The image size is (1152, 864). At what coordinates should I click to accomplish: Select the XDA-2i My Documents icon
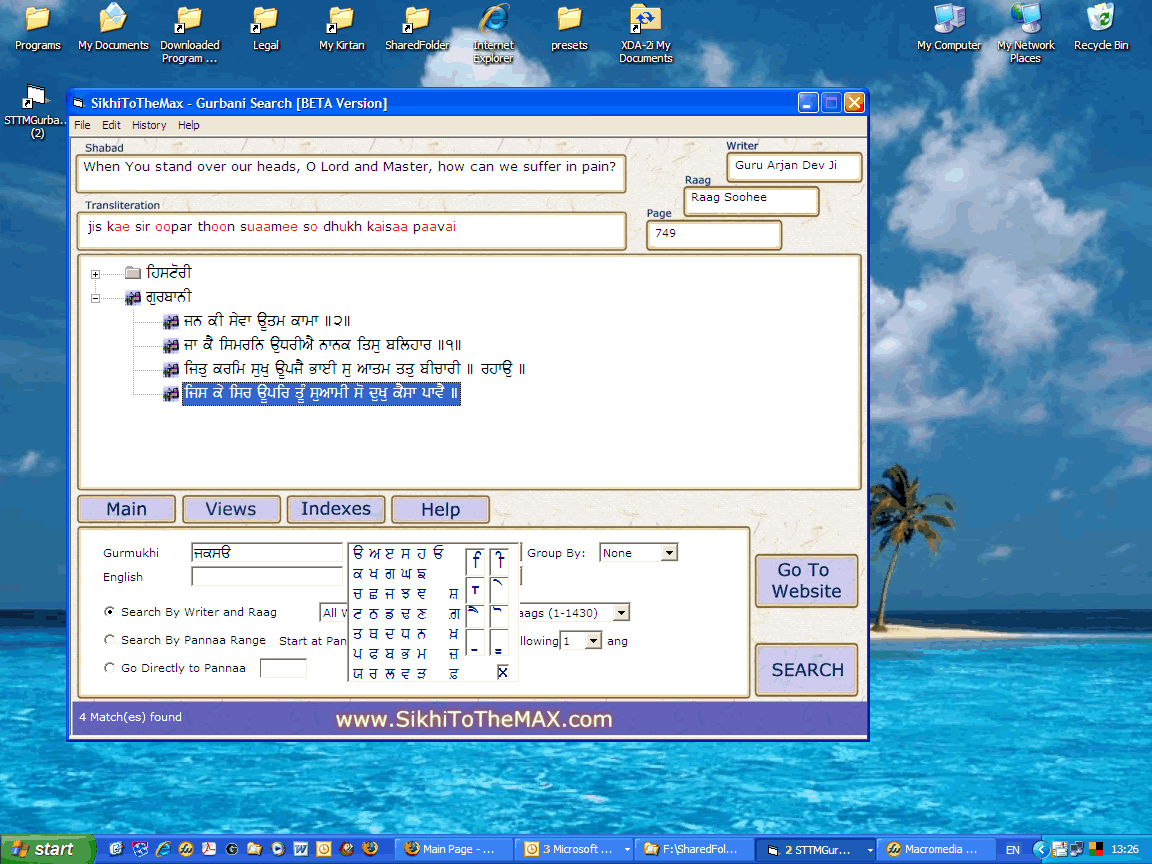[x=646, y=34]
